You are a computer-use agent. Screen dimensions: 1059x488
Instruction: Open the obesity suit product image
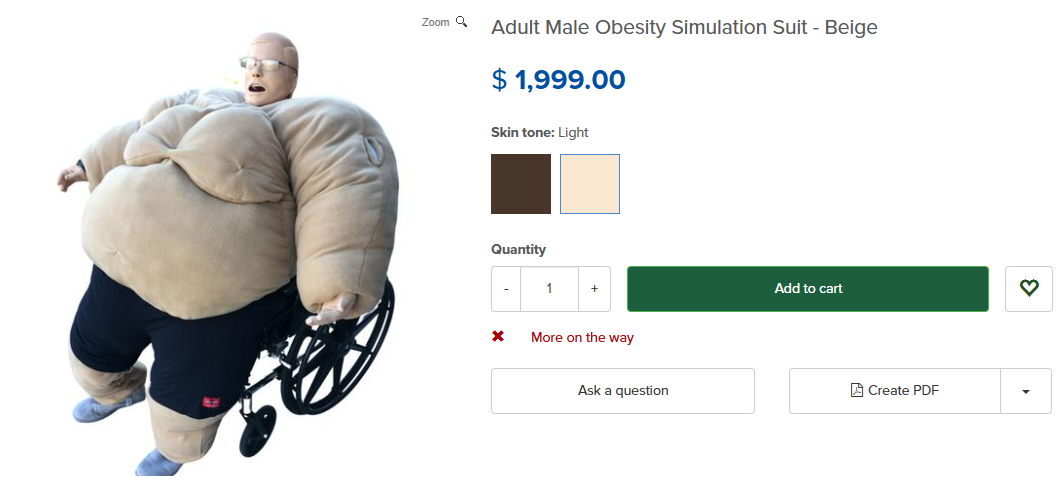(x=228, y=253)
